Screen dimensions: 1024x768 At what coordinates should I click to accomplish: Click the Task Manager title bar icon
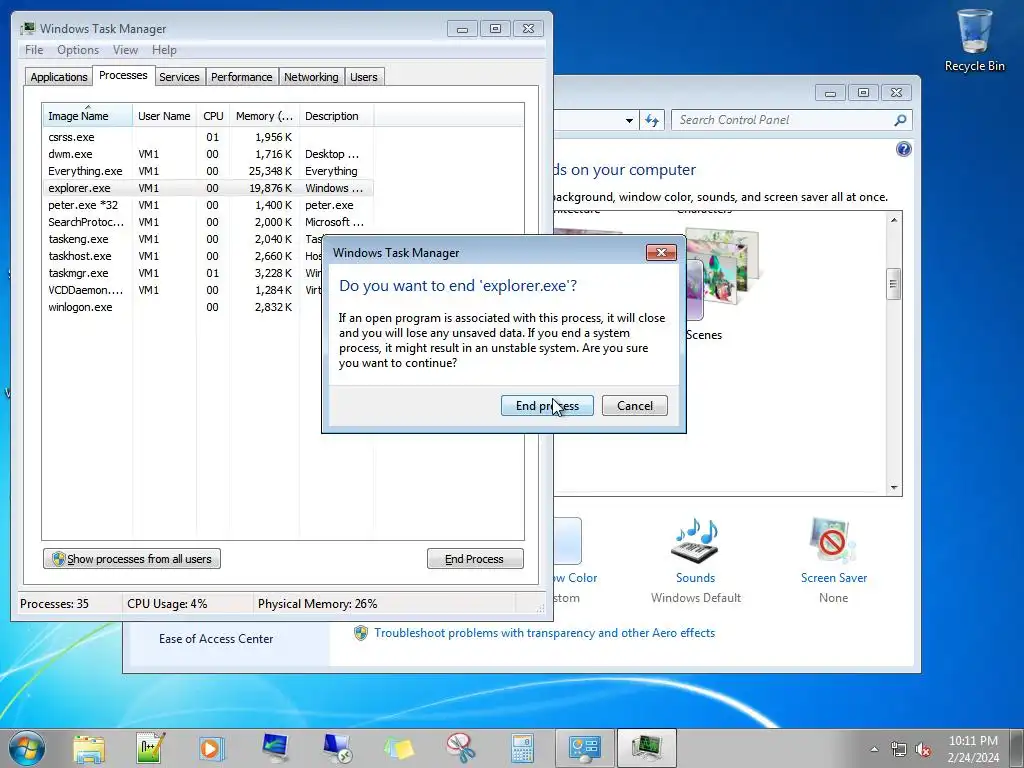(27, 28)
